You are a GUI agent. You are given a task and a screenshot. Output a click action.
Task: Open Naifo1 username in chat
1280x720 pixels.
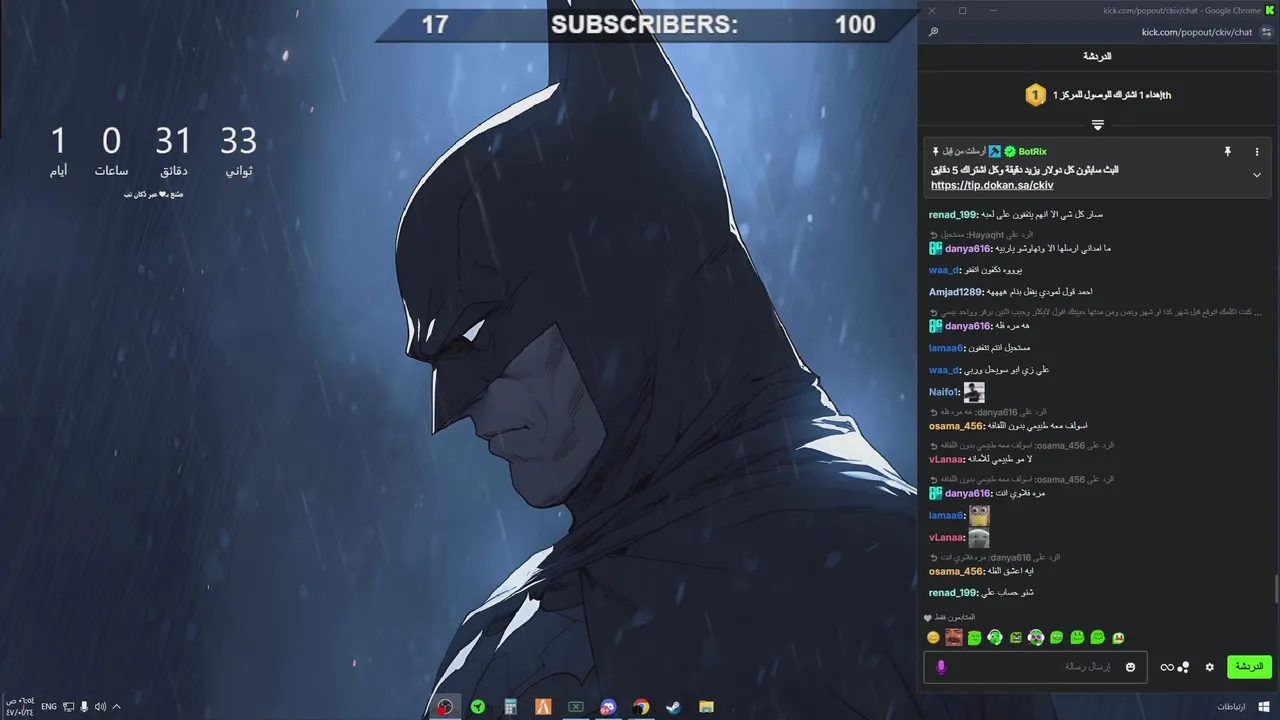point(943,393)
